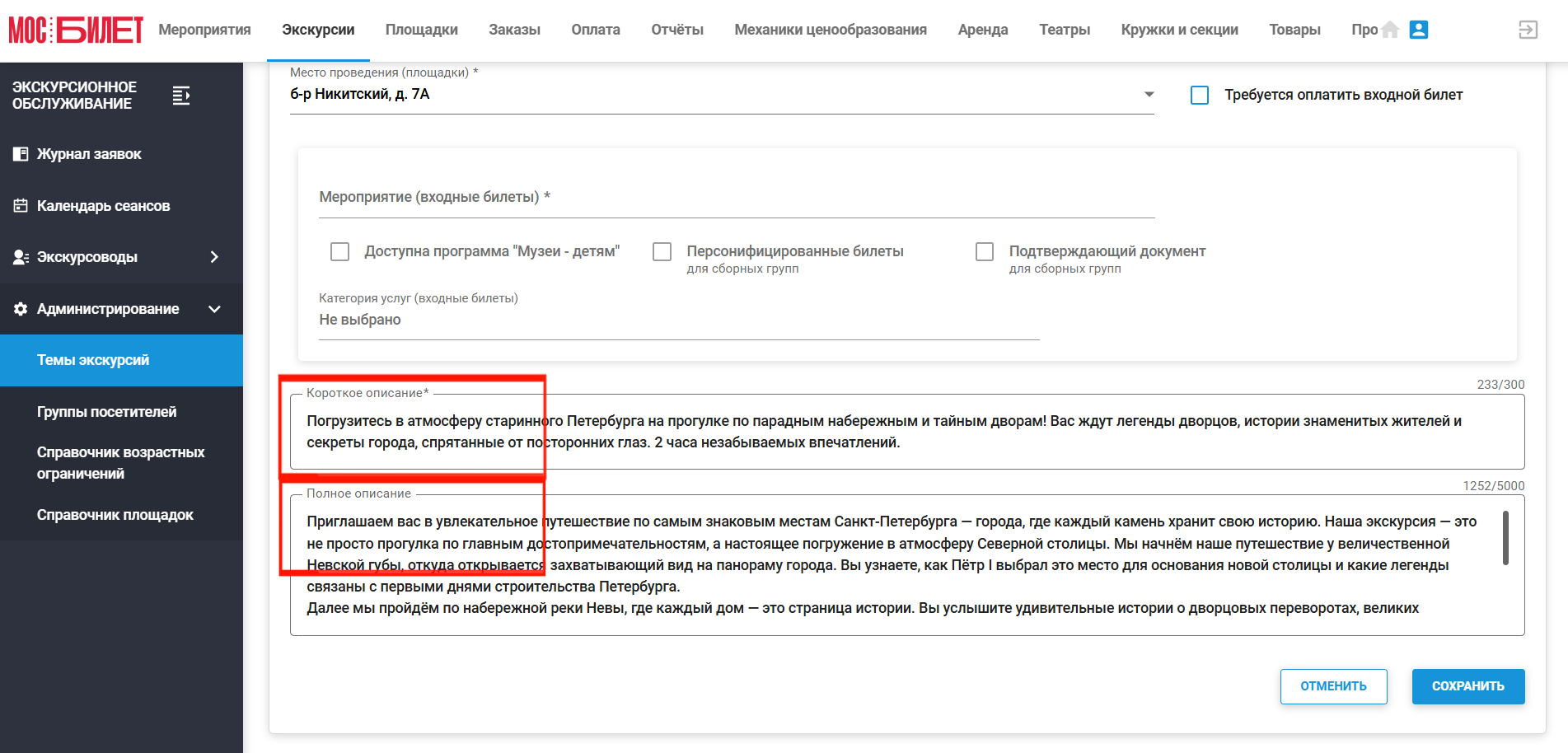Open the user profile icon
The width and height of the screenshot is (1568, 753).
(1419, 30)
